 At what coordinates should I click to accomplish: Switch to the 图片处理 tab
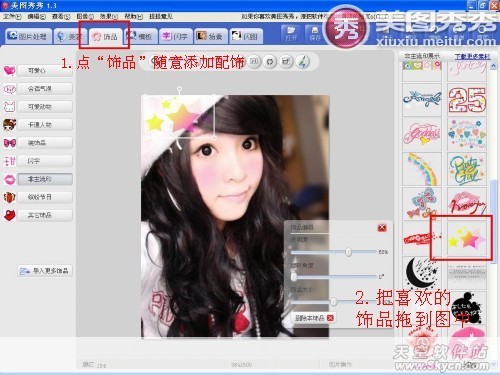29,36
